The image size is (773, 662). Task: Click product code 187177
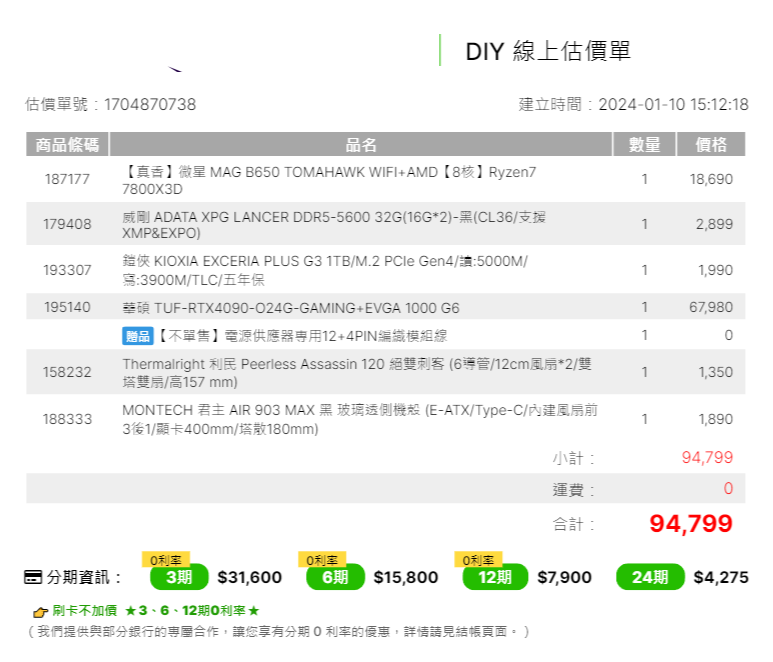coord(67,179)
